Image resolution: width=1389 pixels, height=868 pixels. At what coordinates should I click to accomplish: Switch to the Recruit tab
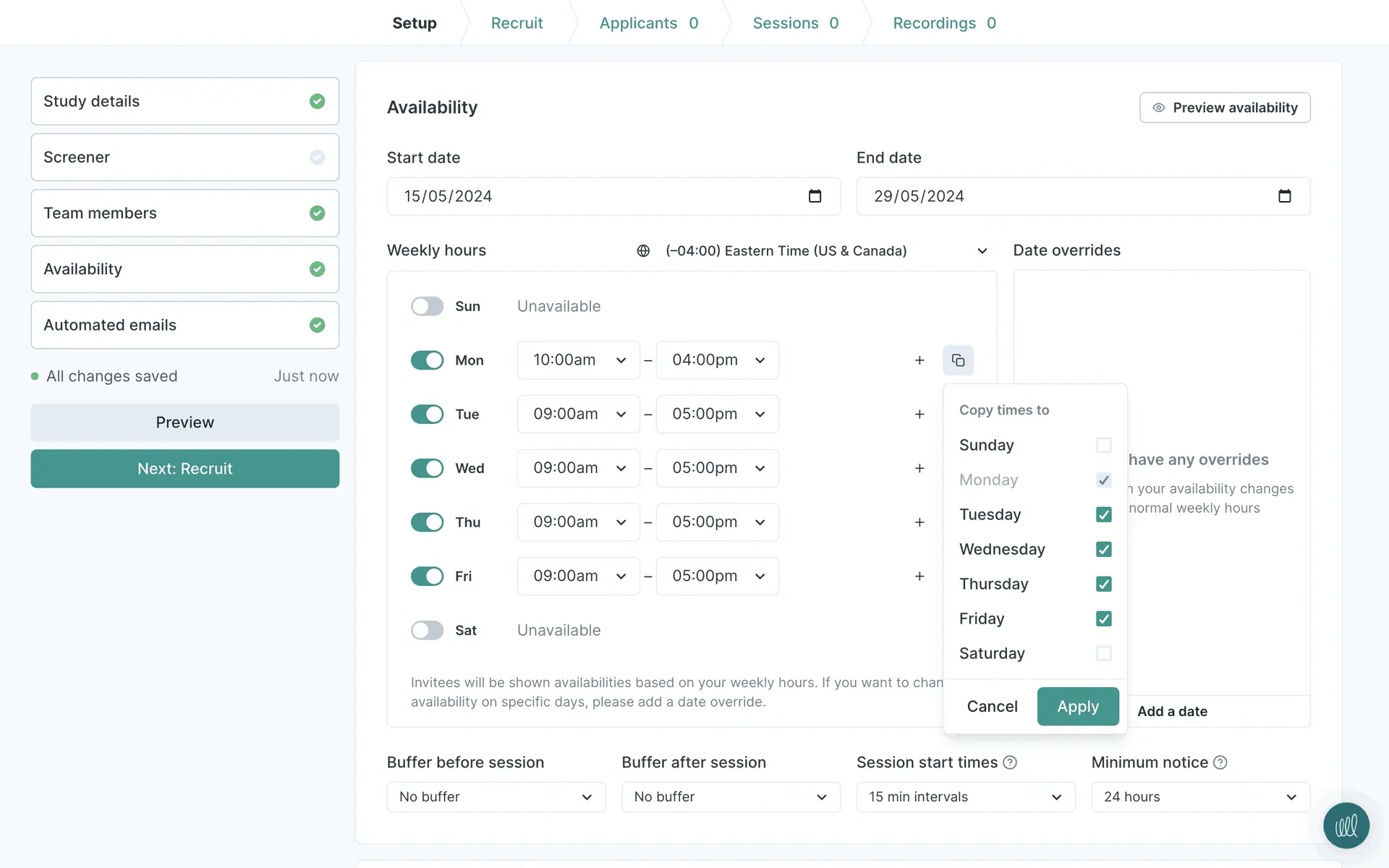pyautogui.click(x=517, y=23)
